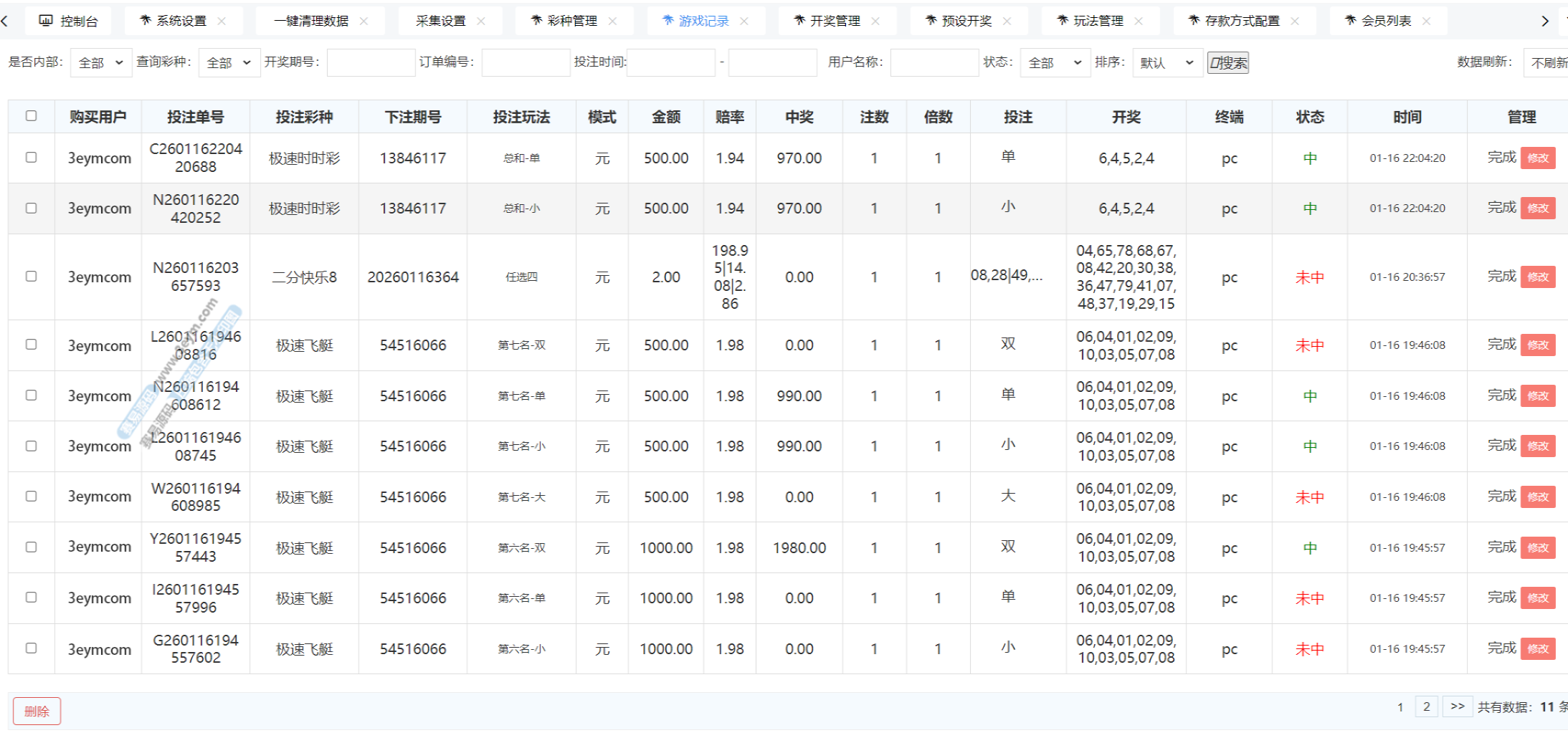1568x743 pixels.
Task: Open the 是否内部 dropdown
Action: (x=101, y=63)
